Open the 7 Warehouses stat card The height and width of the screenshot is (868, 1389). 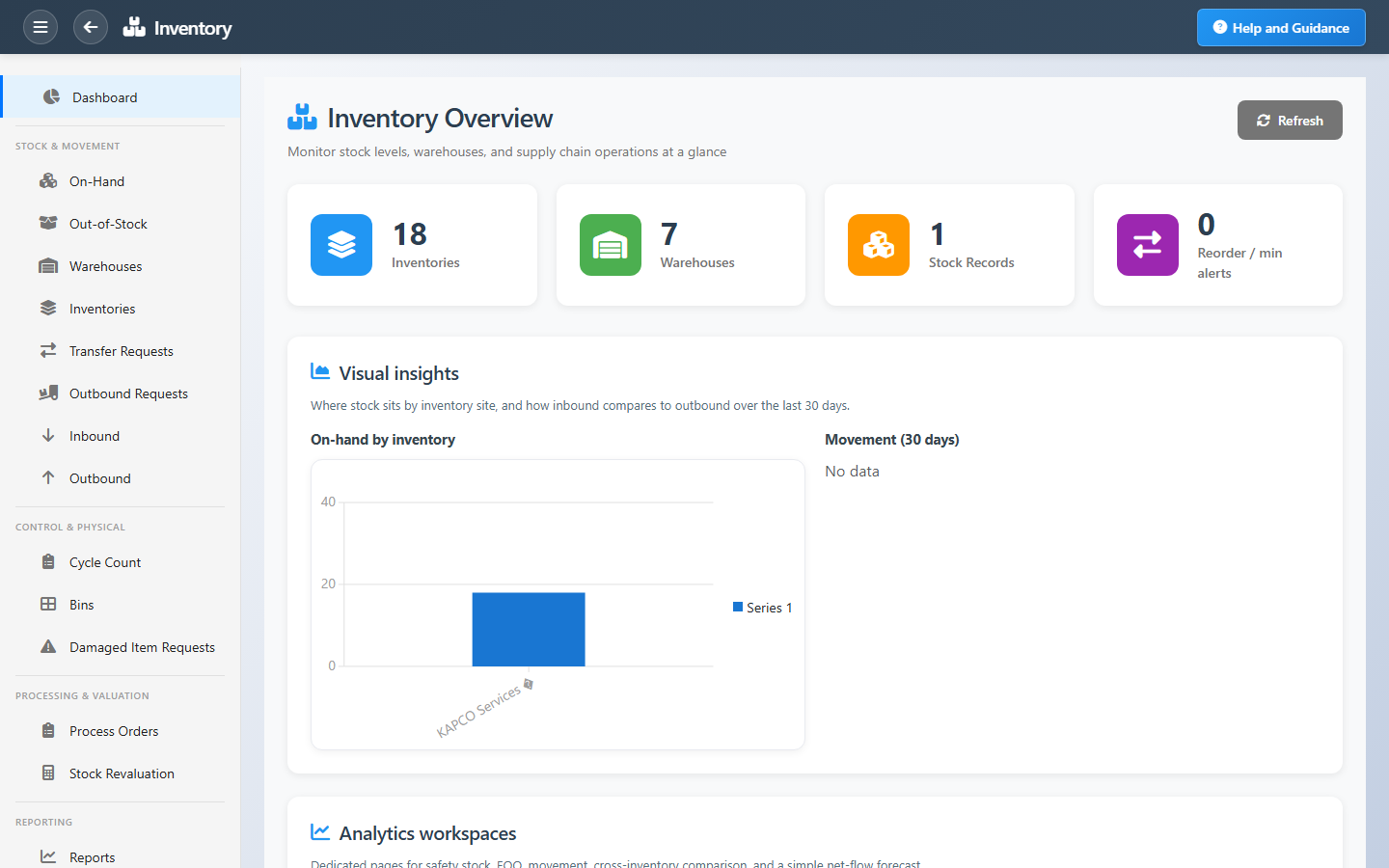[x=681, y=245]
